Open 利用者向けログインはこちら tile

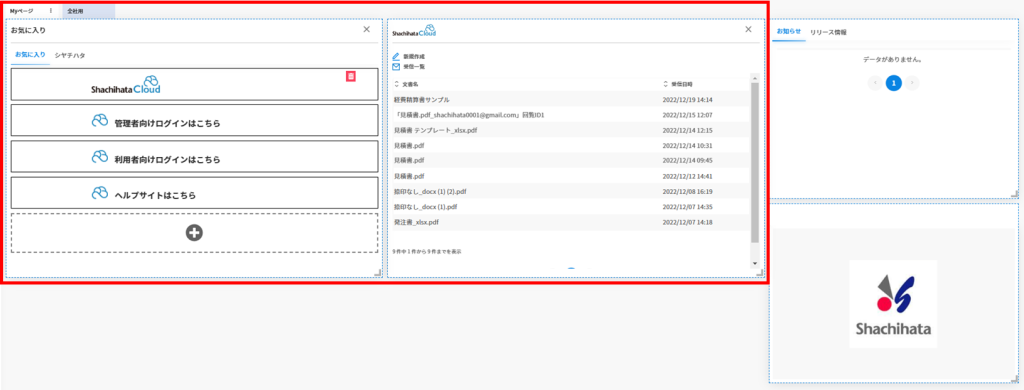point(195,157)
